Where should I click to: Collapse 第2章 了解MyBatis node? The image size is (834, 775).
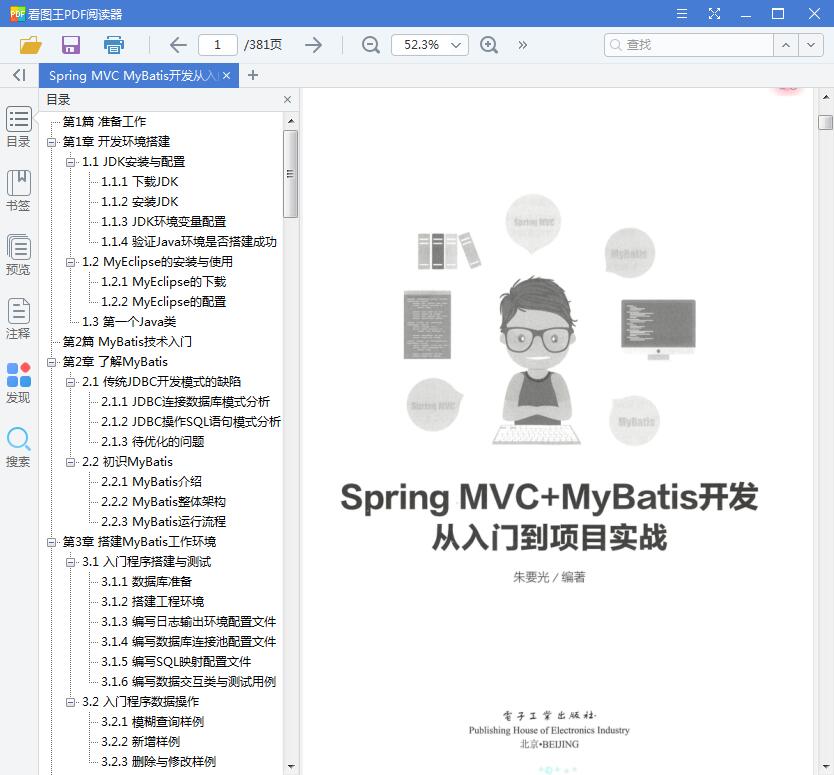pos(51,362)
